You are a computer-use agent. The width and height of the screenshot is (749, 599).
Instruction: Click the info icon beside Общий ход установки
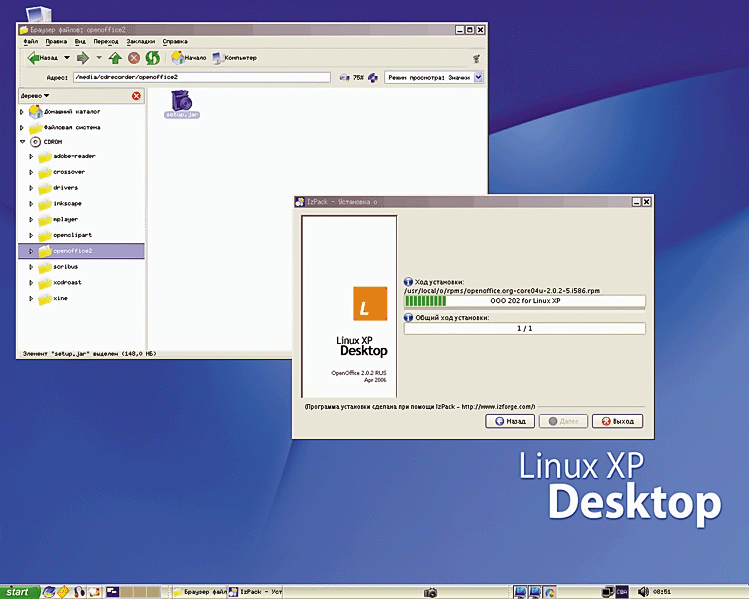tap(408, 318)
